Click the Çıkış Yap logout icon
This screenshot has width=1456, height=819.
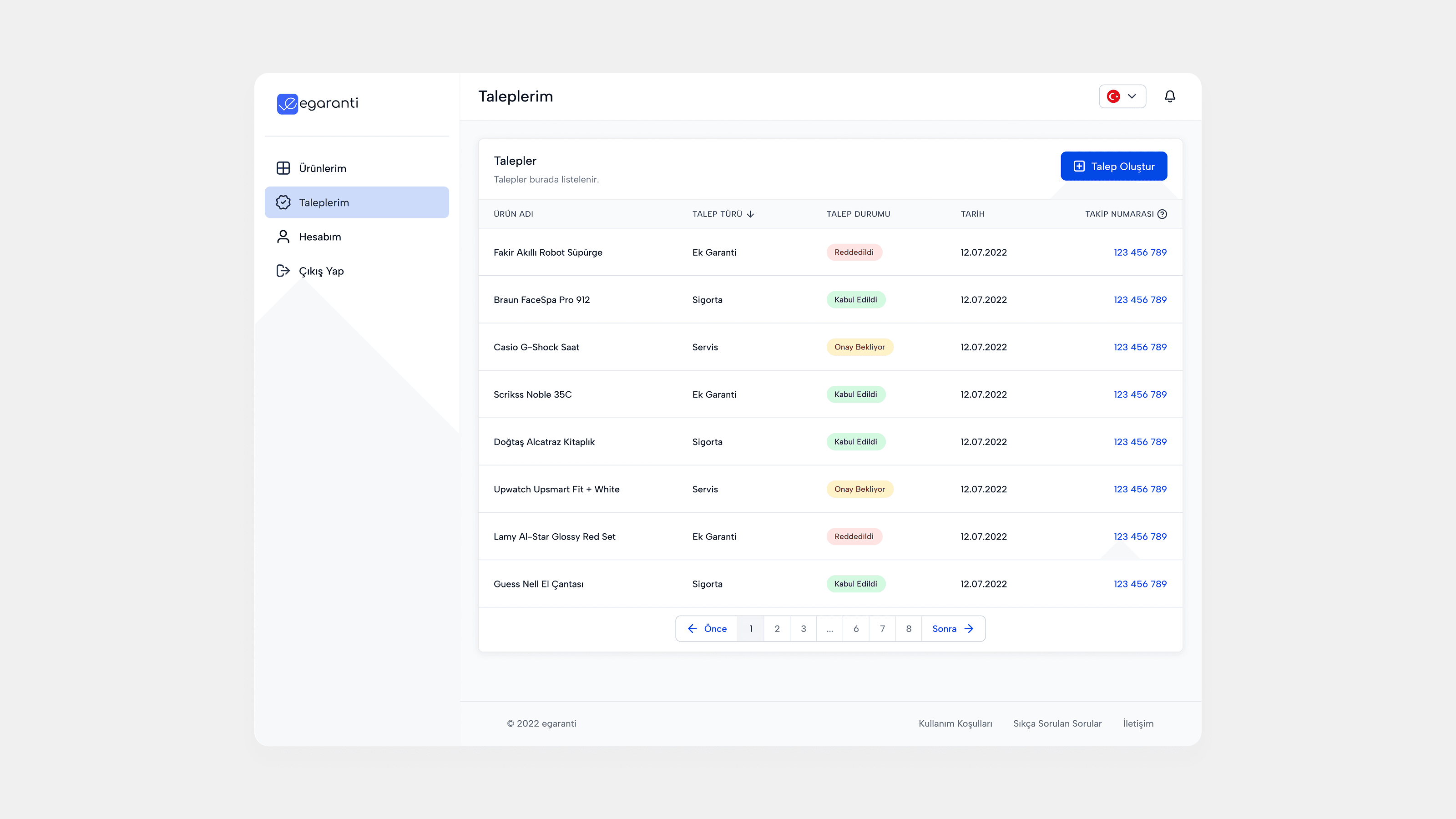coord(283,271)
